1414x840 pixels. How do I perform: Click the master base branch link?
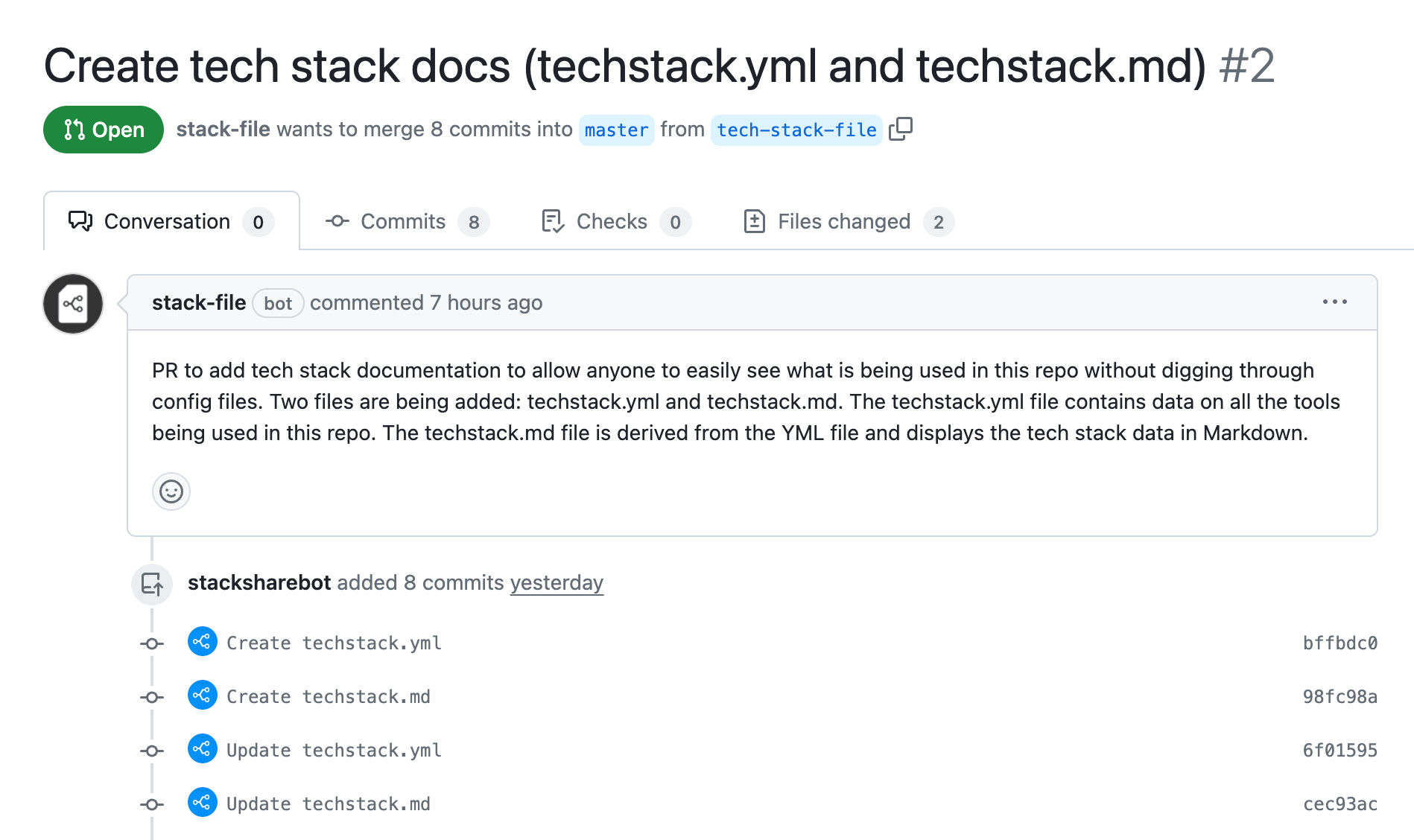pyautogui.click(x=616, y=130)
